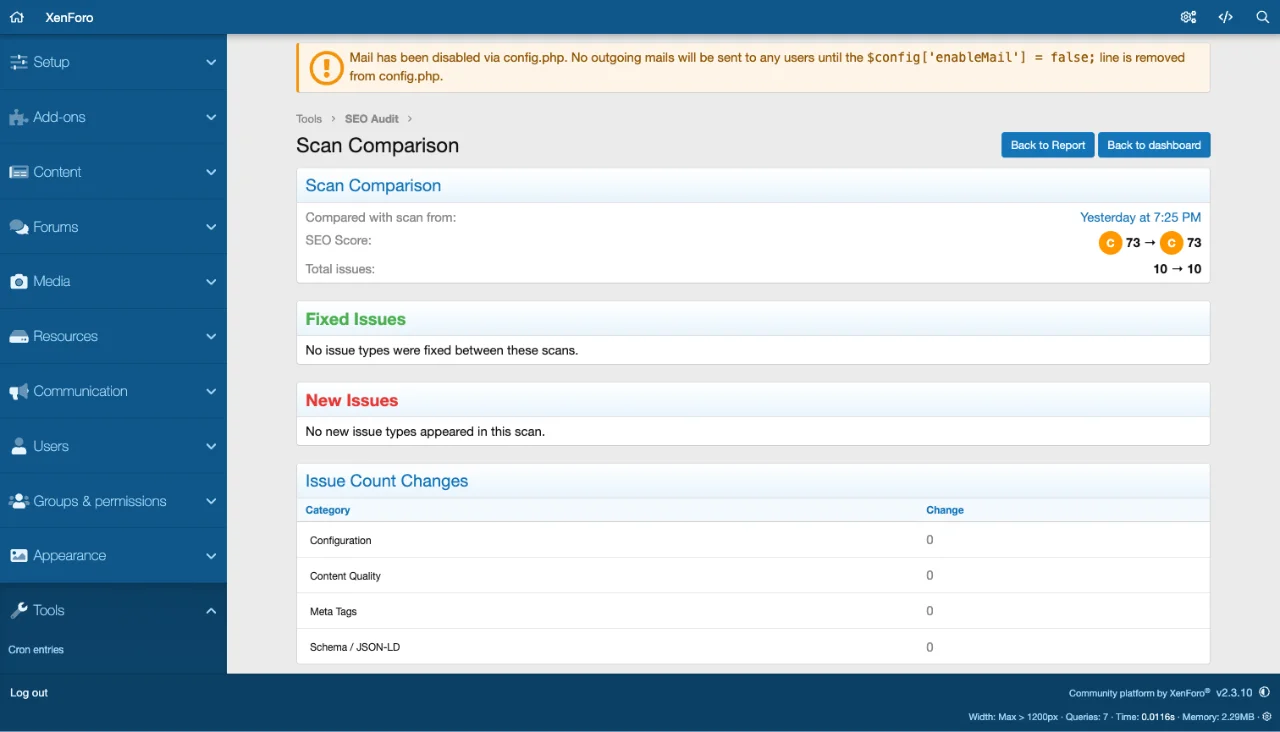Viewport: 1280px width, 732px height.
Task: Click the home icon in top bar
Action: pyautogui.click(x=16, y=17)
